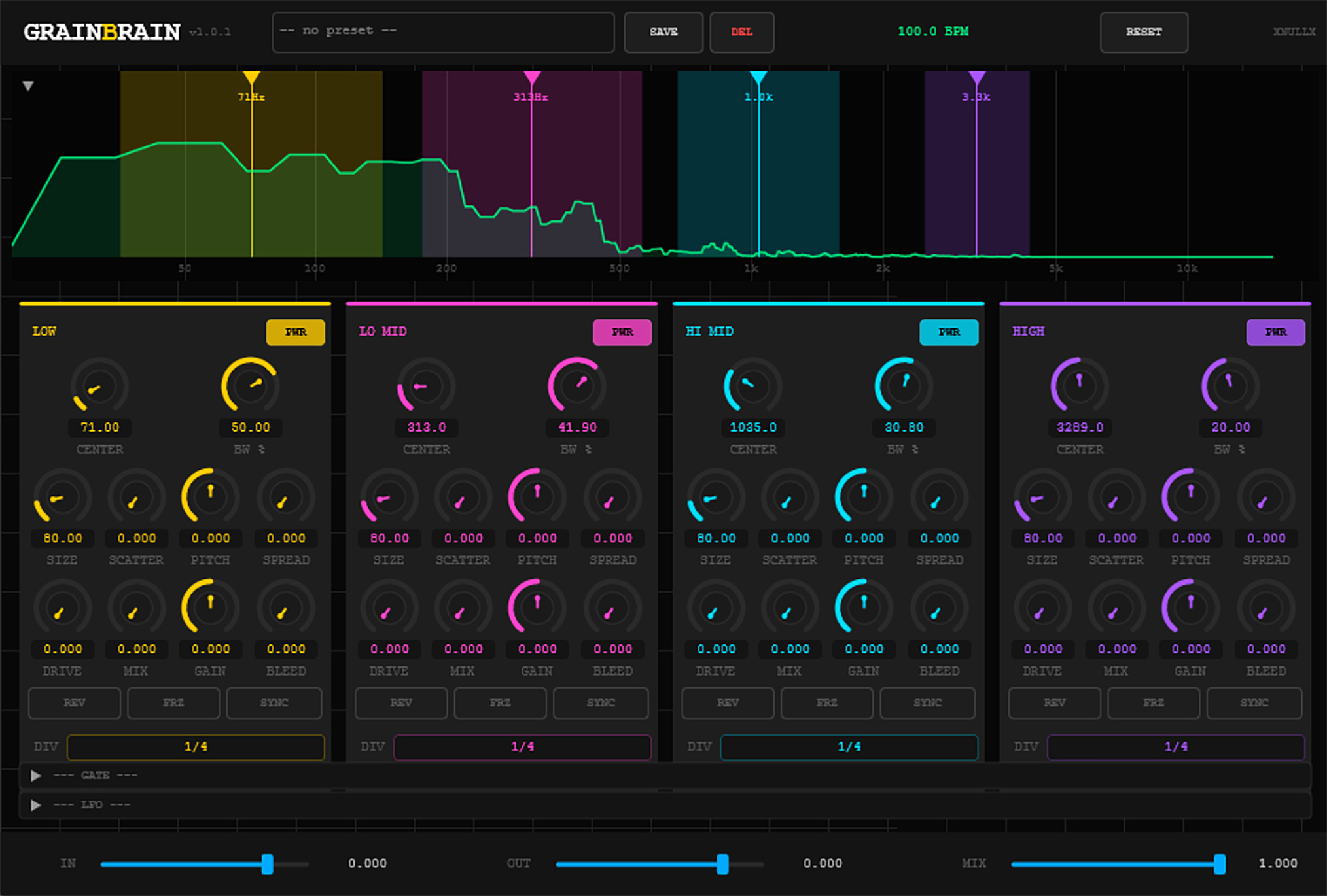Click the pink 313Hz band marker triangle

532,78
